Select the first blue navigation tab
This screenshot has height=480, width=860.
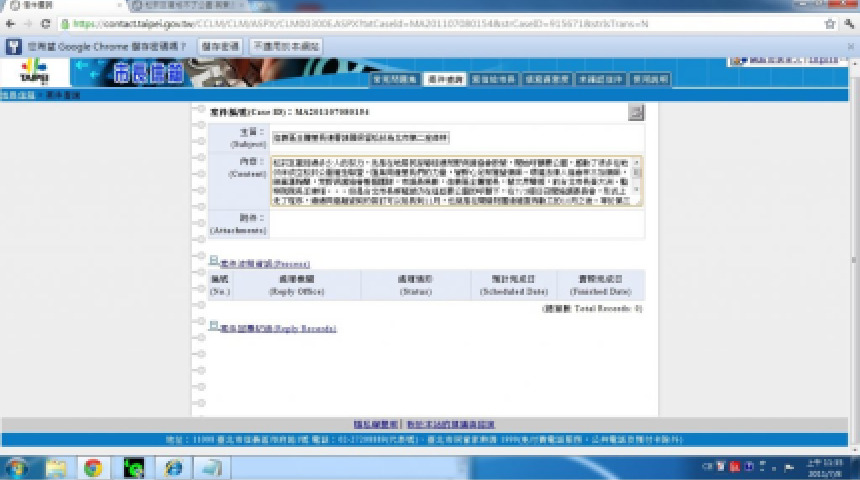pos(393,78)
